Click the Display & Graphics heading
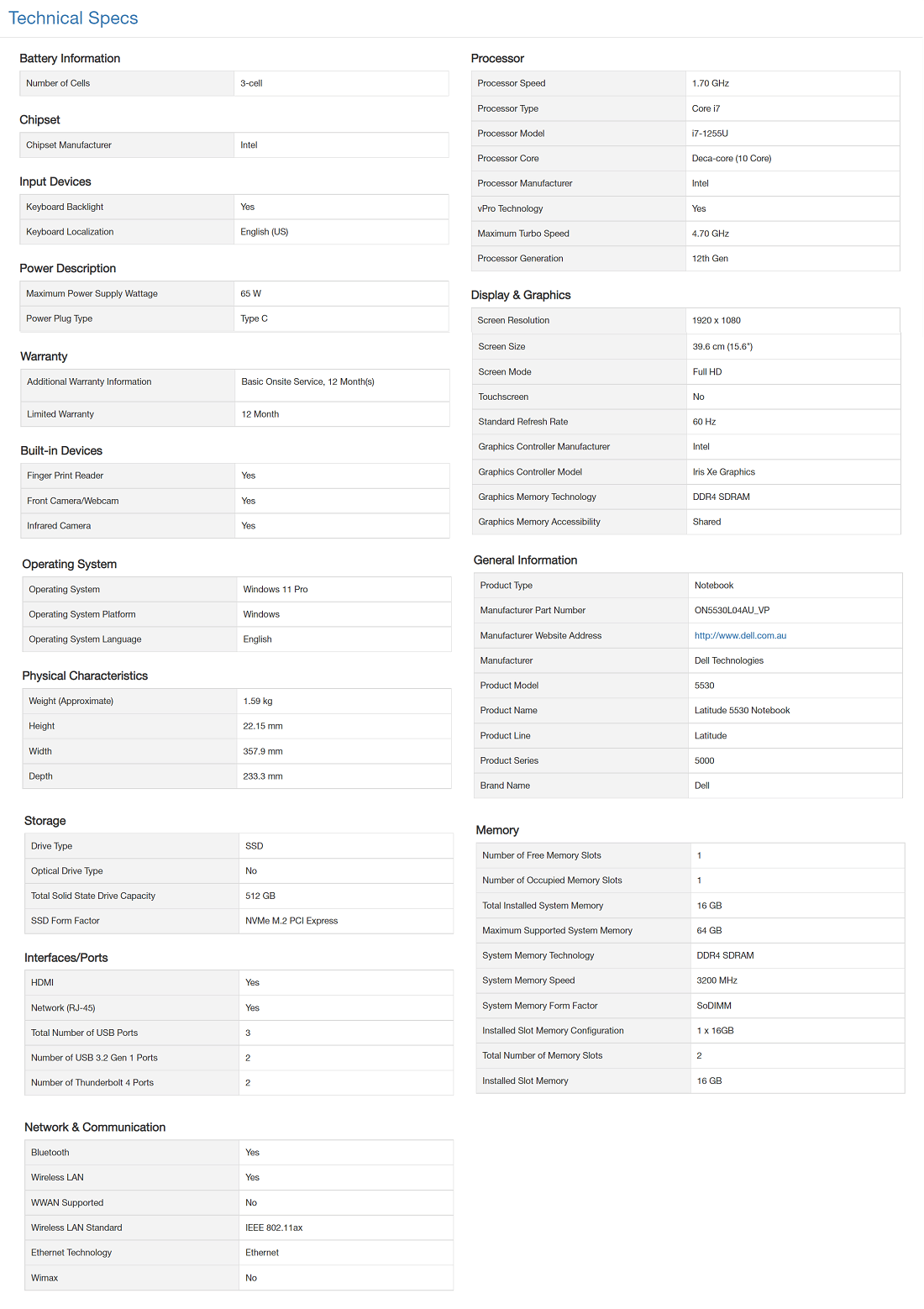This screenshot has width=924, height=1309. [x=521, y=296]
